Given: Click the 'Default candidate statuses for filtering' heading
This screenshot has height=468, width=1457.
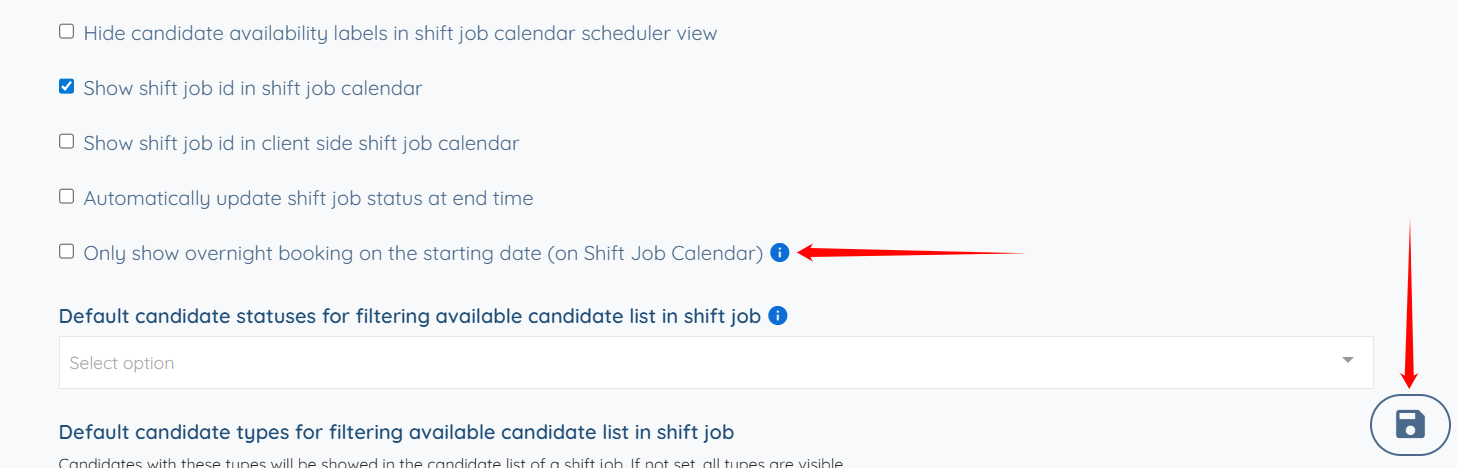Looking at the screenshot, I should click(x=410, y=316).
